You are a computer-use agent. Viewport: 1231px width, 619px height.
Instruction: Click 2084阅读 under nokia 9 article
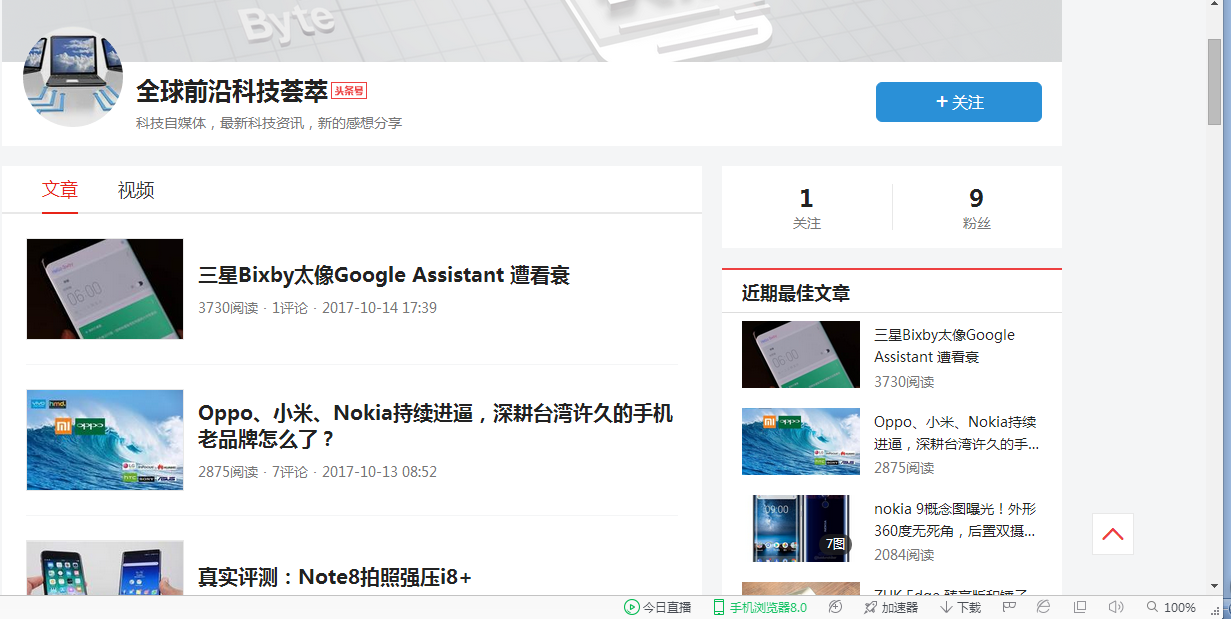click(904, 555)
